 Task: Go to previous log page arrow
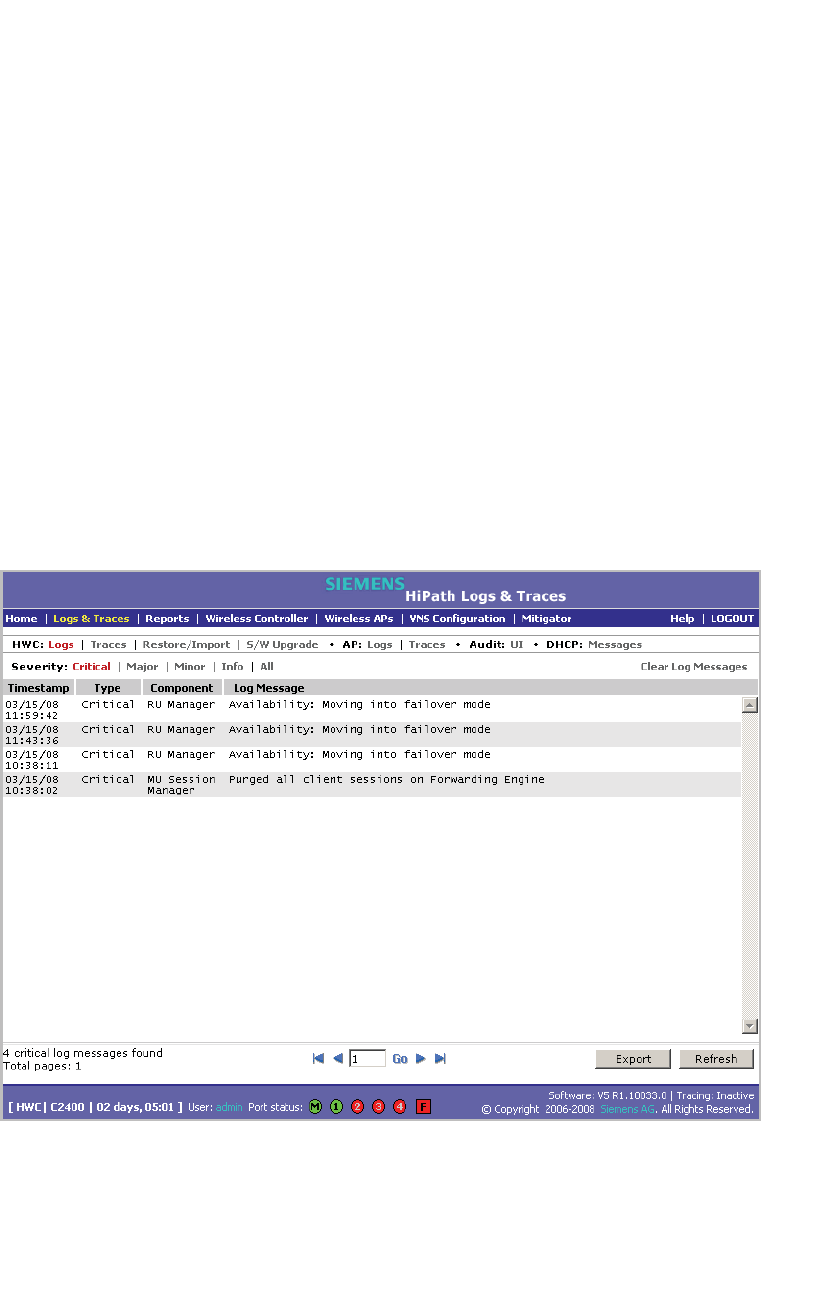pyautogui.click(x=337, y=1058)
